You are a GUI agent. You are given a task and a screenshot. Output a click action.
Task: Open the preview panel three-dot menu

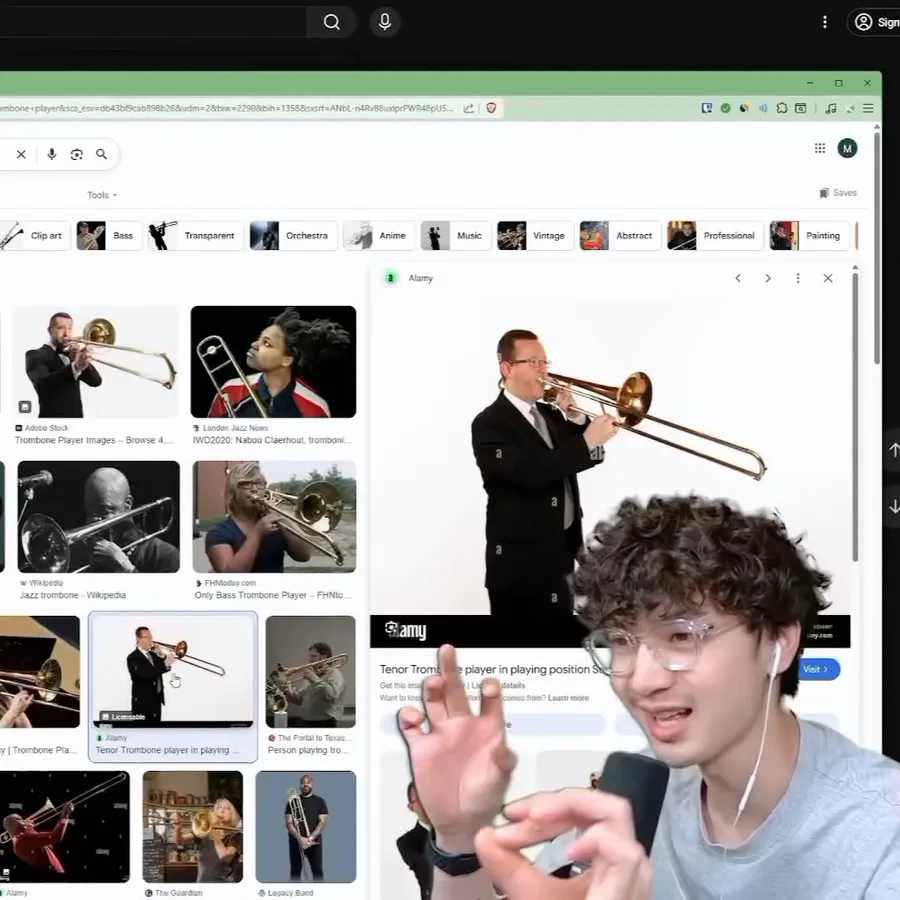click(x=798, y=278)
